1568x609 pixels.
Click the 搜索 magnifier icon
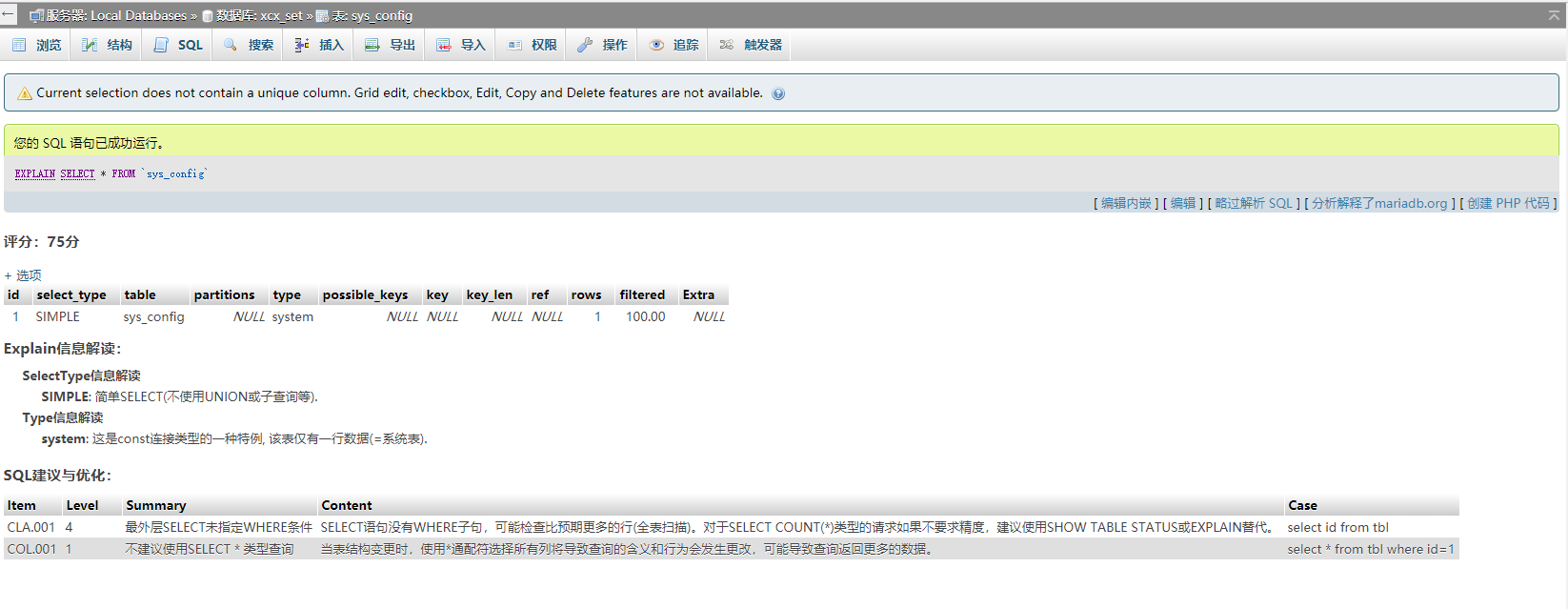[x=231, y=45]
